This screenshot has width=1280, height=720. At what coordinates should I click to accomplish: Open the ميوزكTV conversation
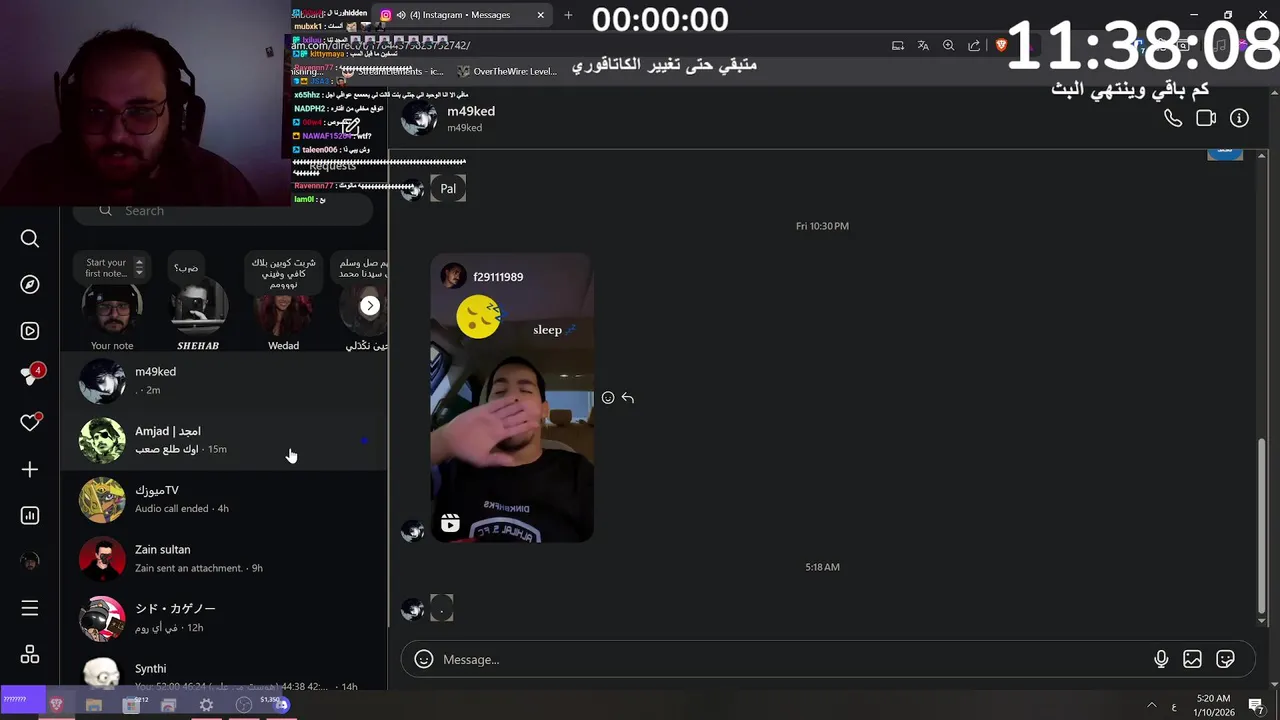[x=224, y=499]
